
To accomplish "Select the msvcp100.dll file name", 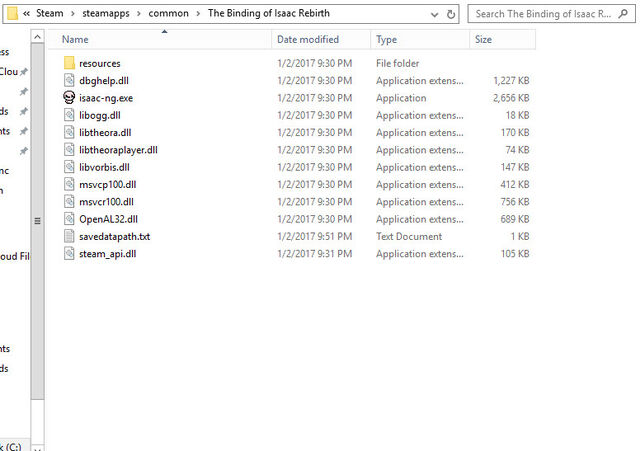I will (x=107, y=184).
